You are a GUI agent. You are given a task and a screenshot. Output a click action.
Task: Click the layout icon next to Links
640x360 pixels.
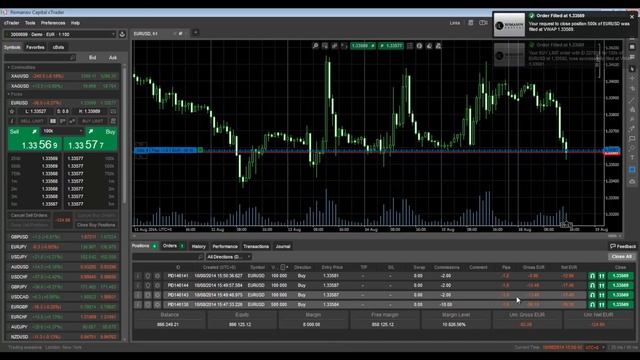471,23
